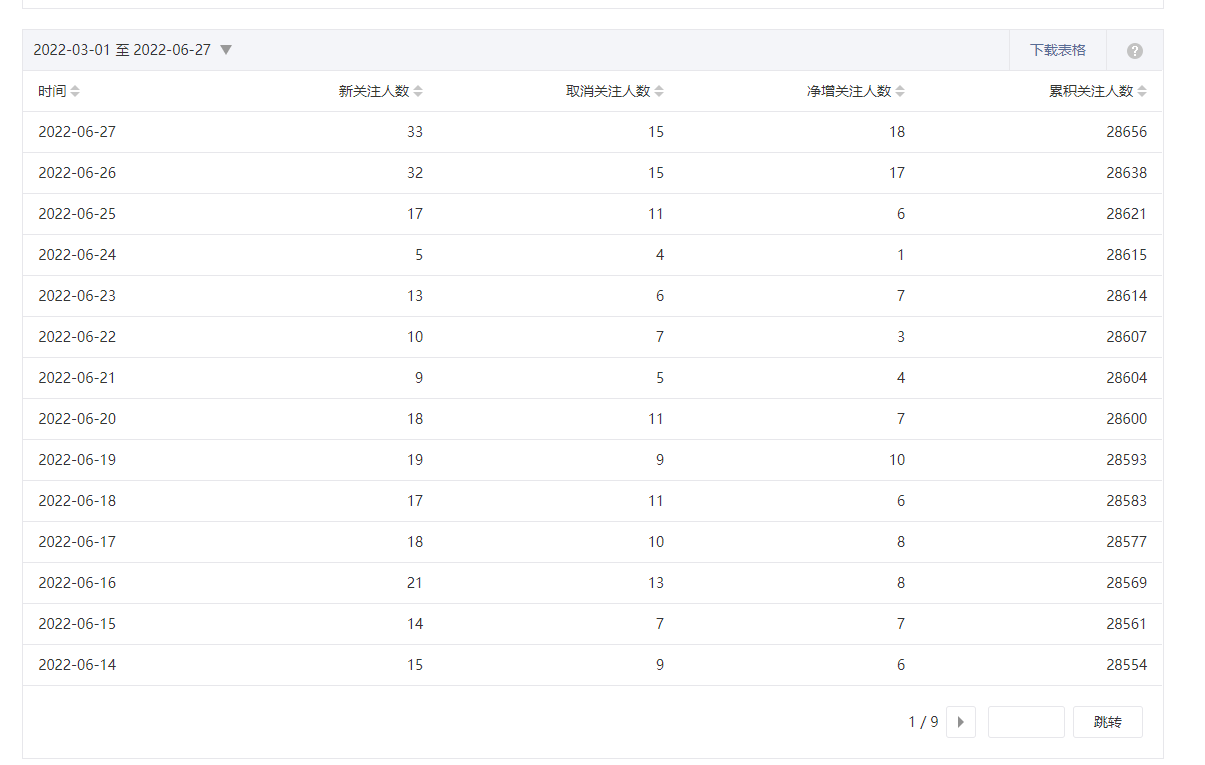Sort by 新关注人数 column arrows
The width and height of the screenshot is (1205, 765).
pyautogui.click(x=418, y=91)
